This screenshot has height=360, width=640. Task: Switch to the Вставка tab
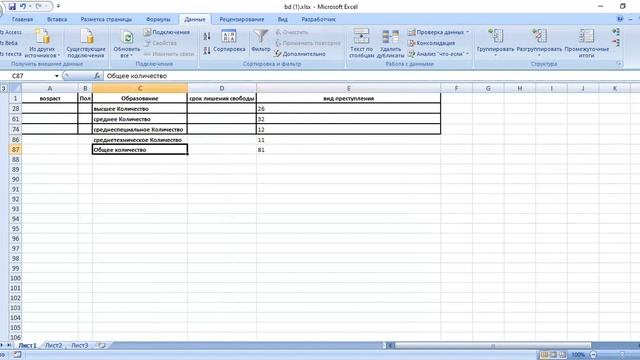tap(57, 19)
